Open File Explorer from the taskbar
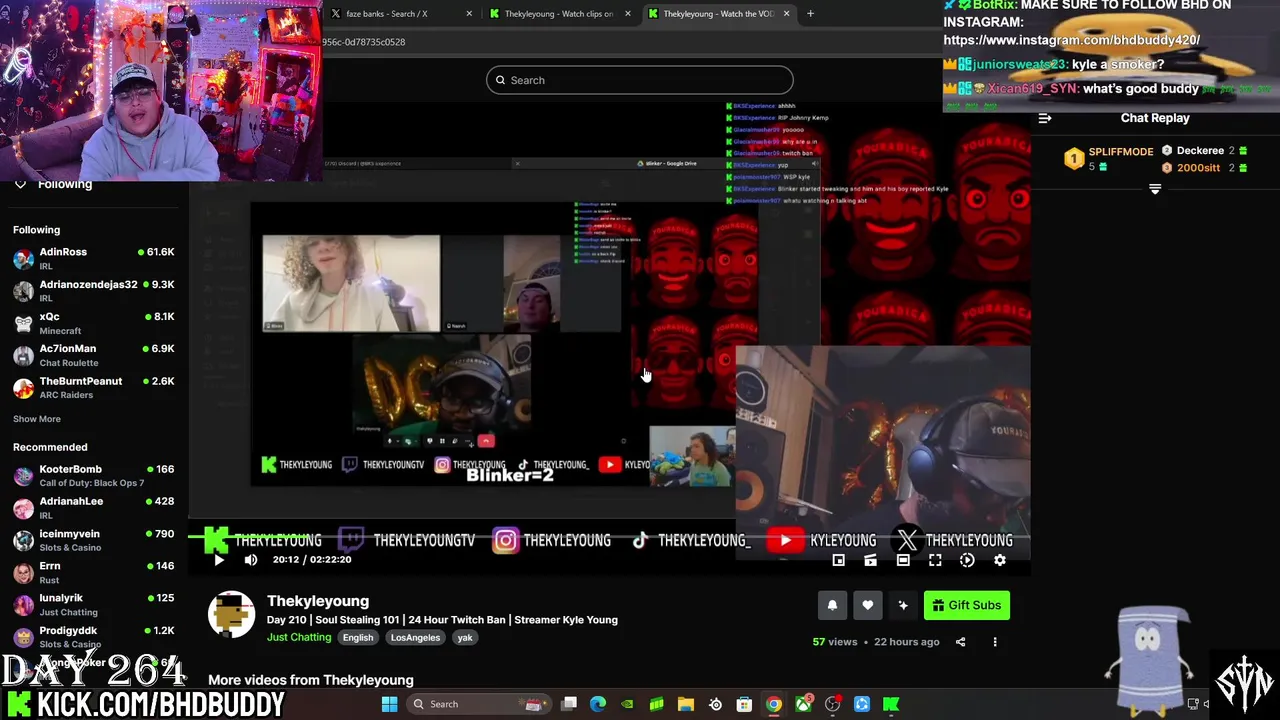The image size is (1280, 720). (686, 704)
